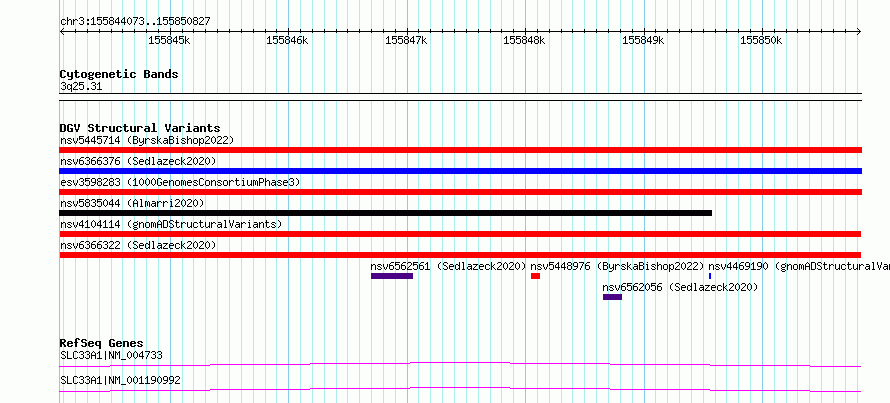This screenshot has height=403, width=890.
Task: Select the DGV Structural Variants track title
Action: coord(140,128)
